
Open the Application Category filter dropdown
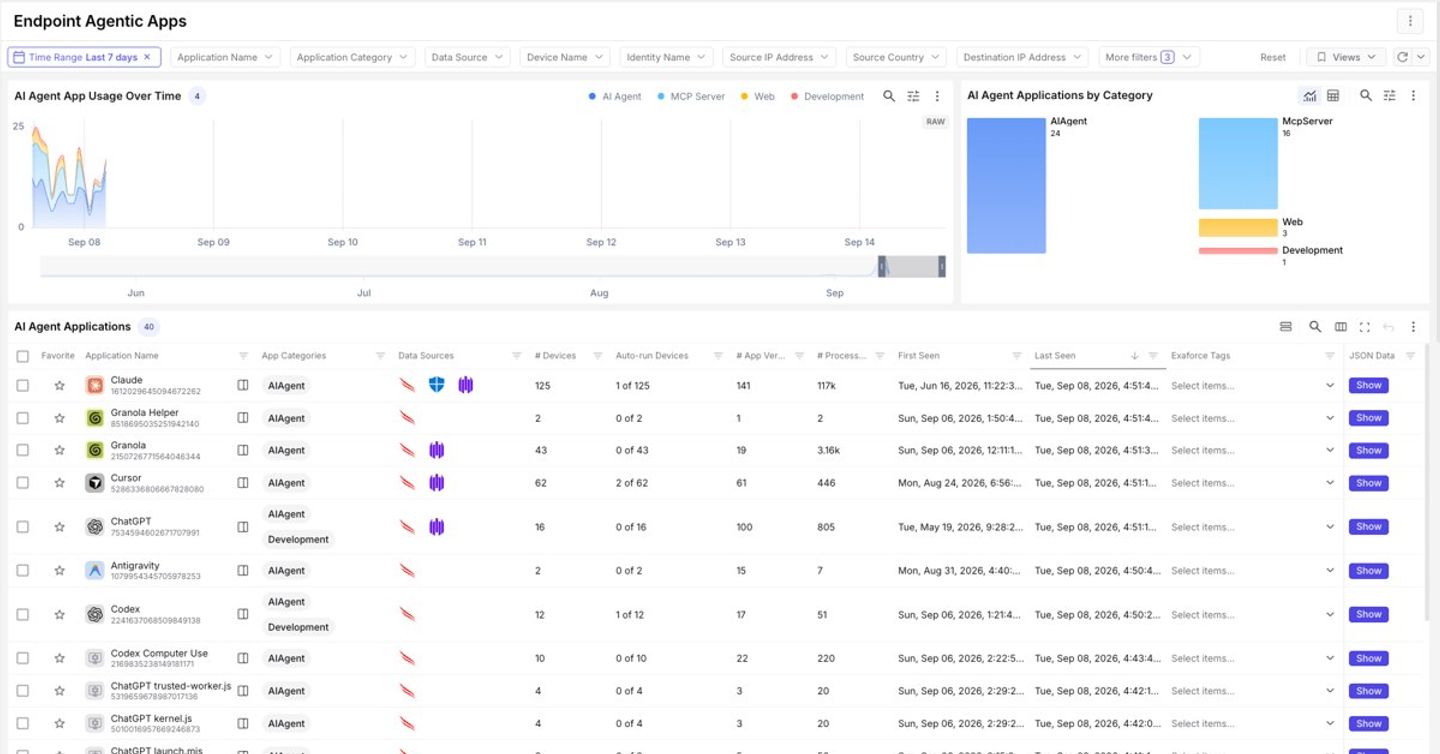(353, 57)
